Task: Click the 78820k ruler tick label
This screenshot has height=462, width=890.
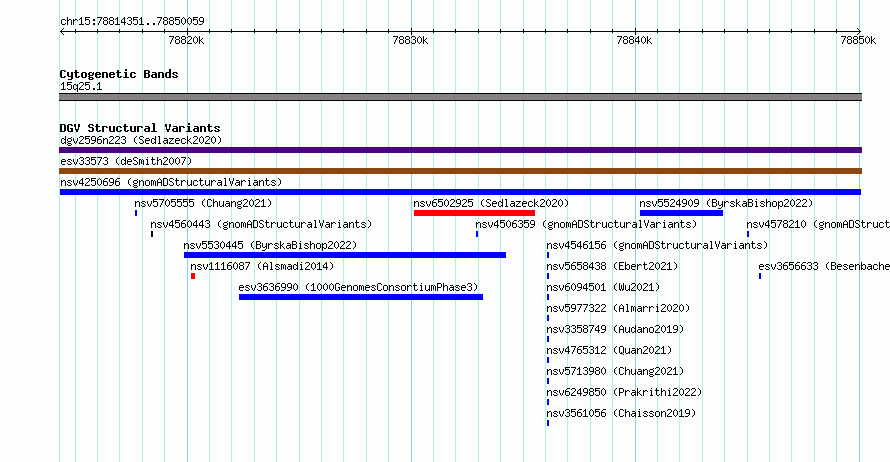Action: (186, 40)
